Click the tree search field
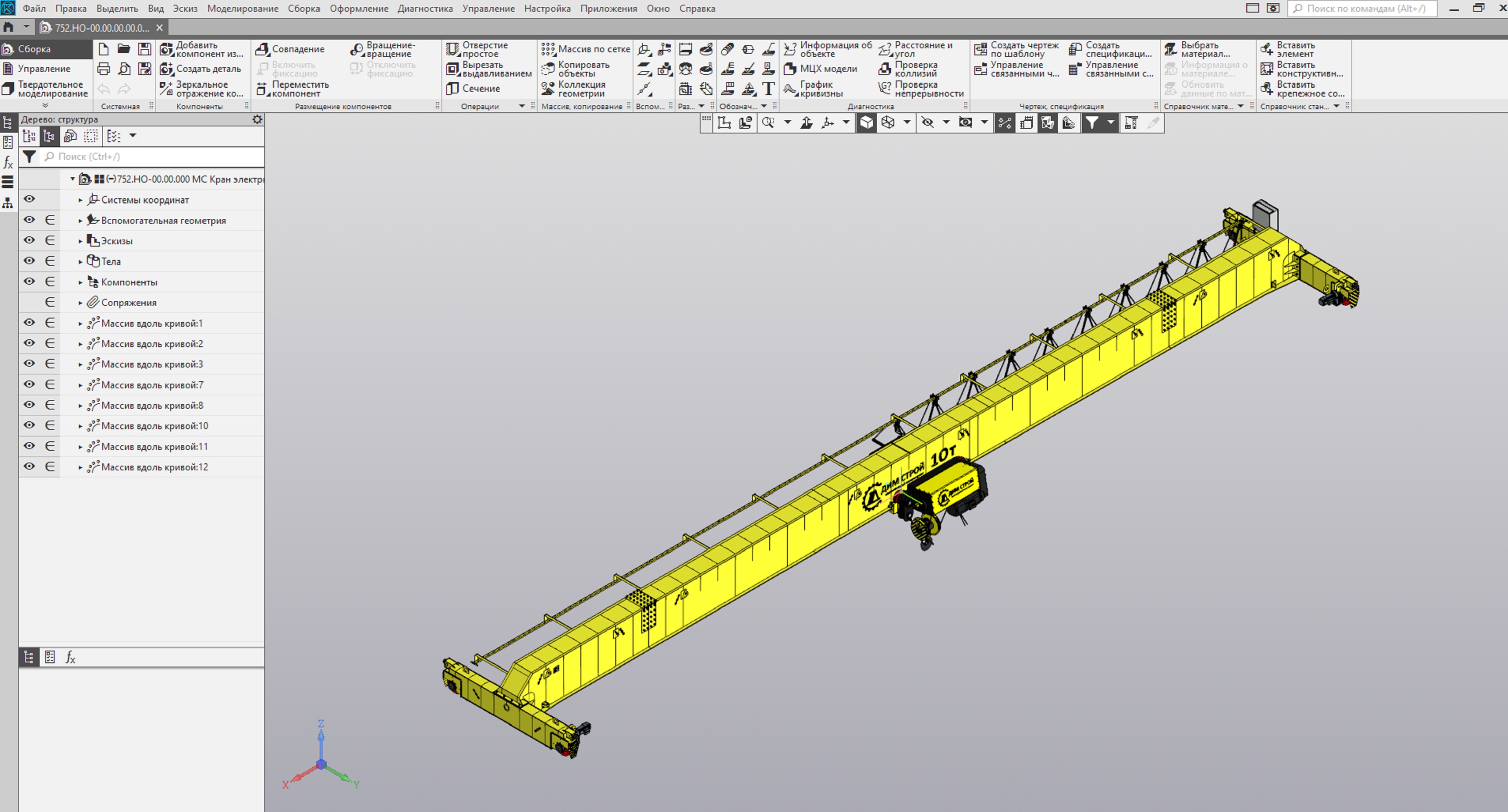1508x812 pixels. 152,156
